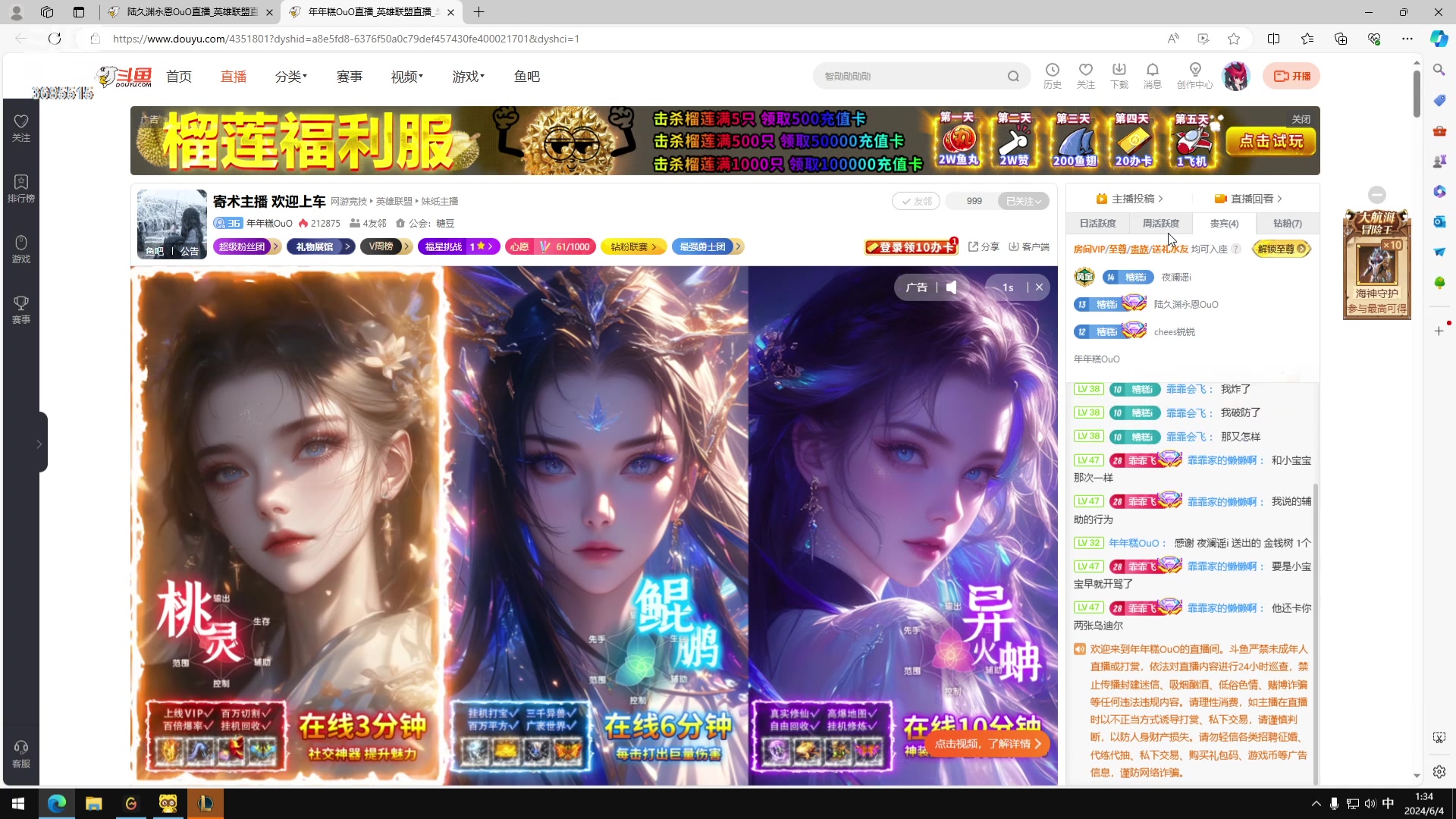Screen dimensions: 1456x819
Task: Open the 创作中心 lightbulb icon
Action: (1195, 76)
